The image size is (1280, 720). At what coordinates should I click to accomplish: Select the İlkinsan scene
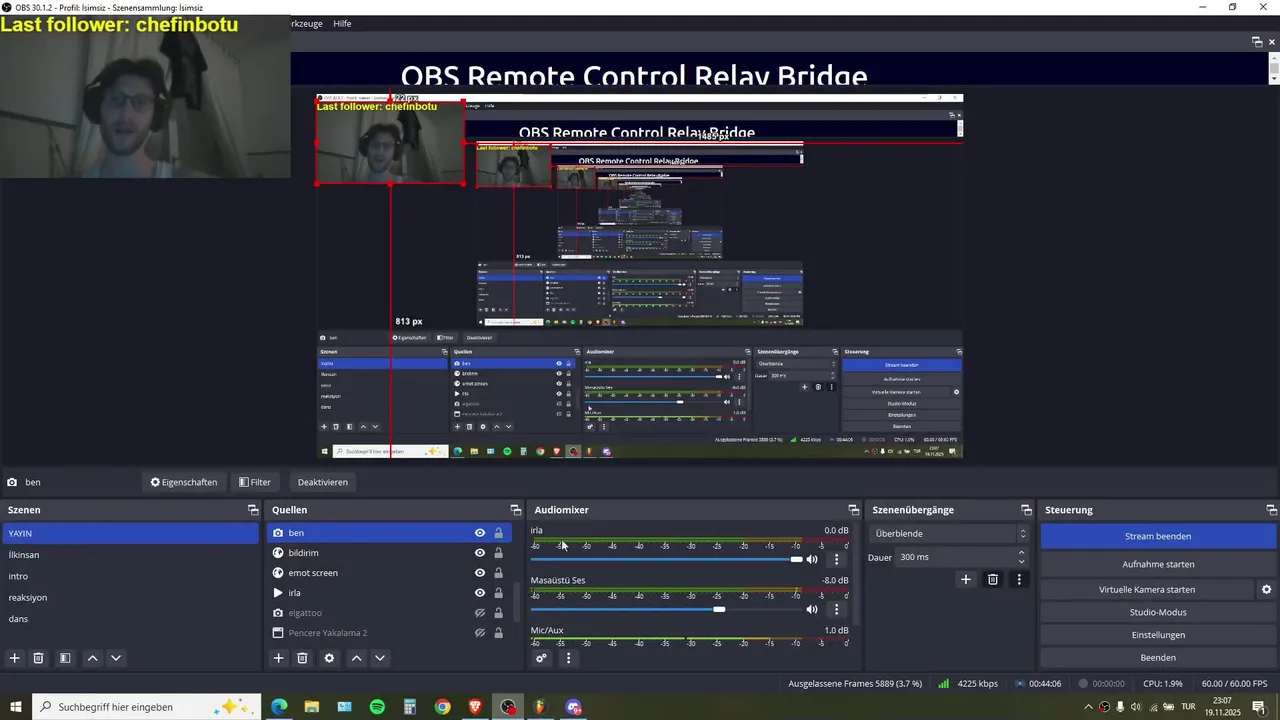[x=130, y=555]
